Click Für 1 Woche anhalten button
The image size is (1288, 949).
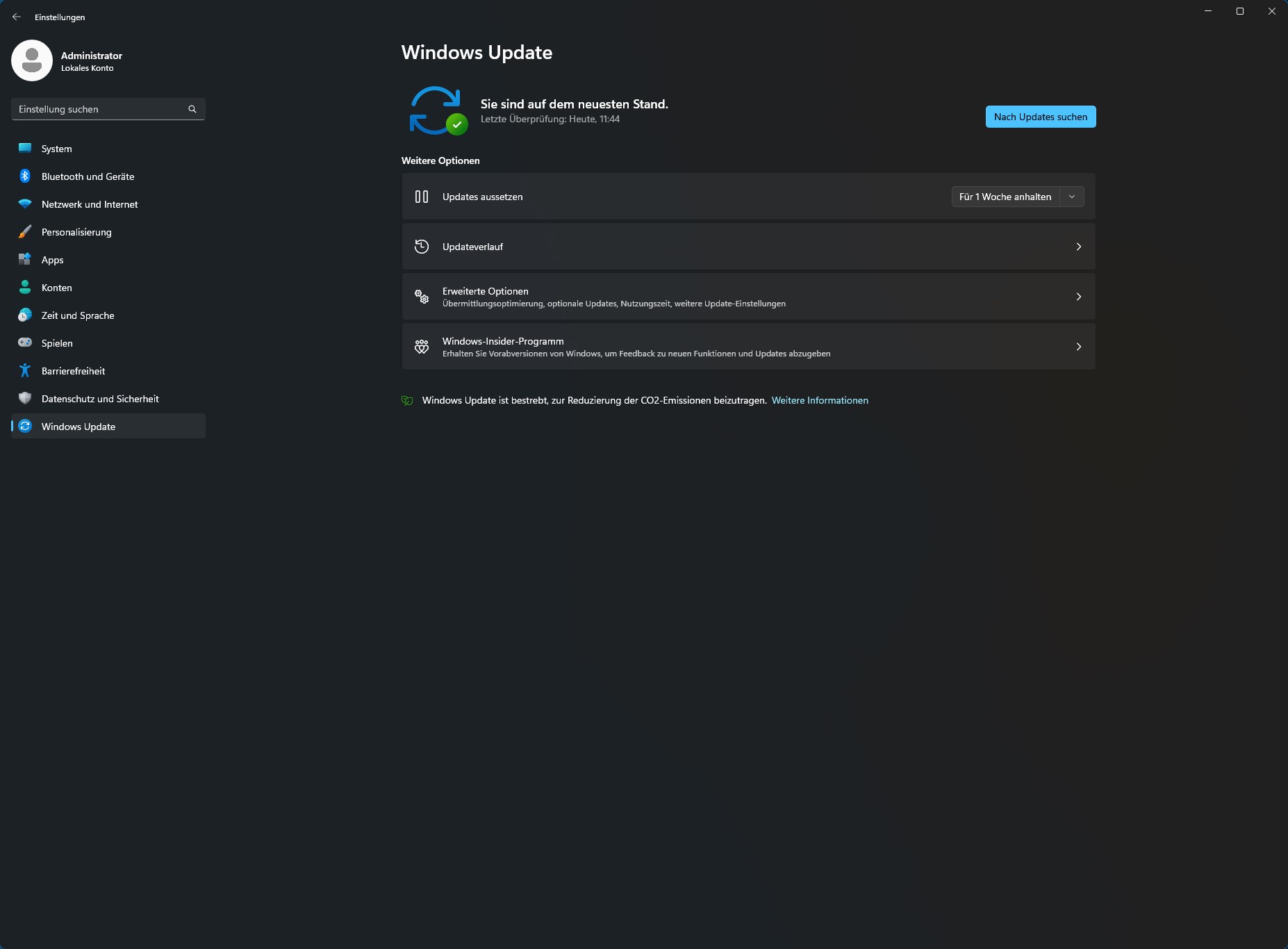[1005, 197]
